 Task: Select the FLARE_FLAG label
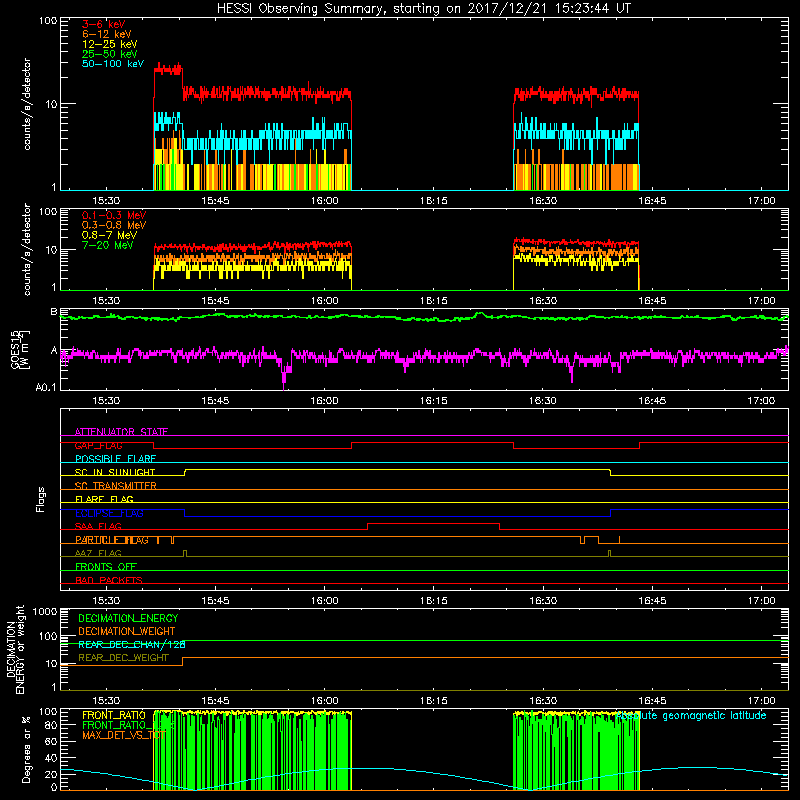[x=104, y=499]
